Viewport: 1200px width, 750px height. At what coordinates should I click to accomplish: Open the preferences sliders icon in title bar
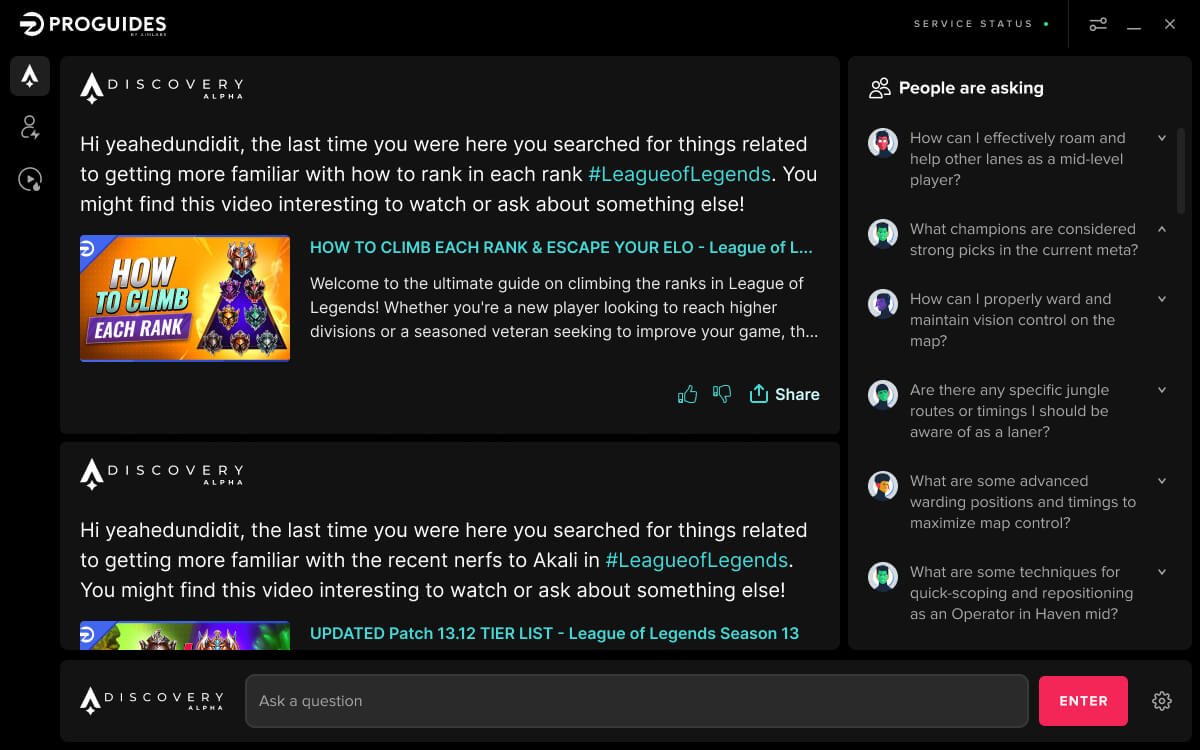click(1098, 23)
